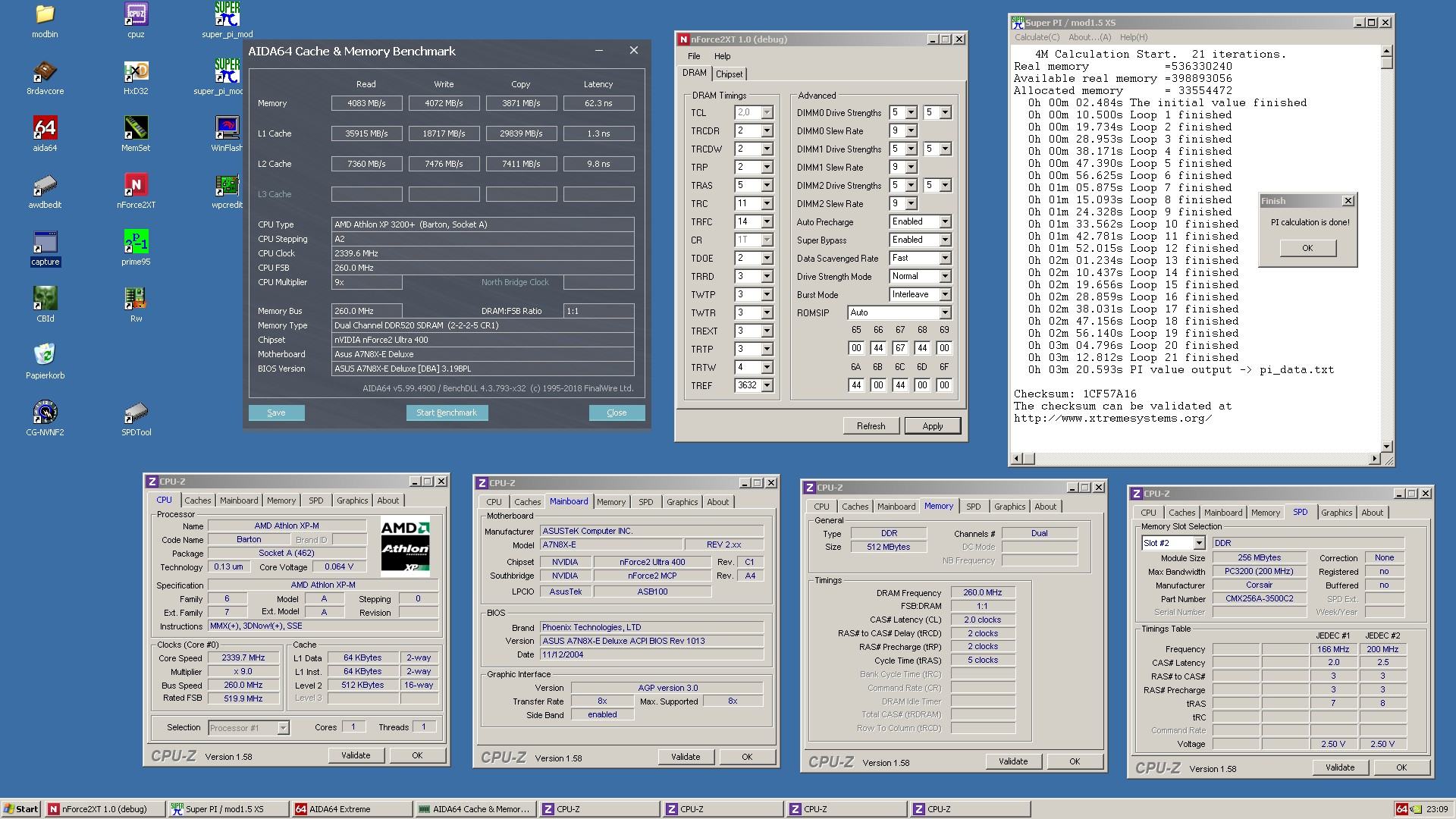Switch to Super PI taskbar item
The image size is (1456, 819).
[228, 809]
